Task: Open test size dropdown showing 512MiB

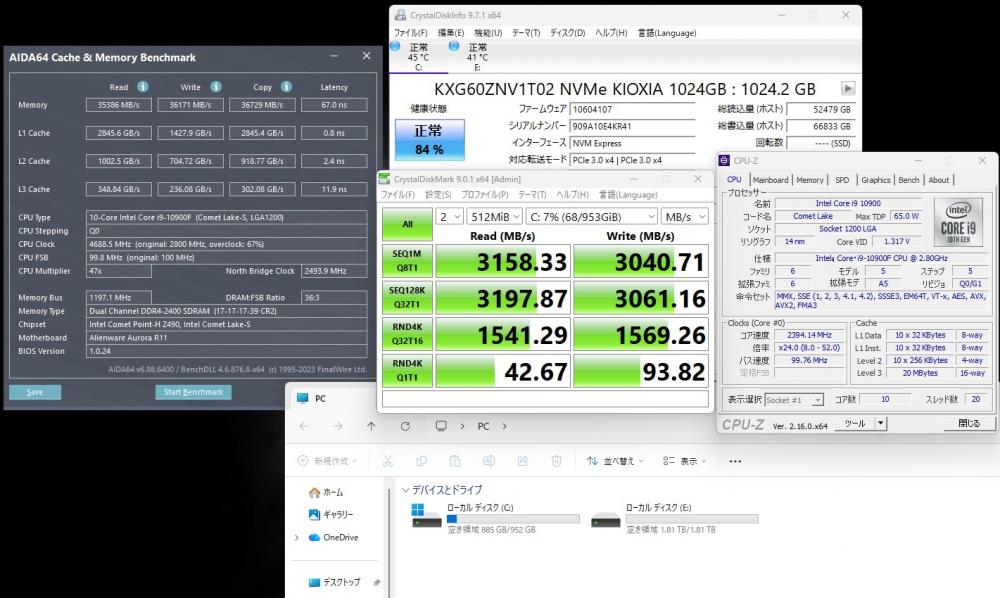Action: pos(495,217)
